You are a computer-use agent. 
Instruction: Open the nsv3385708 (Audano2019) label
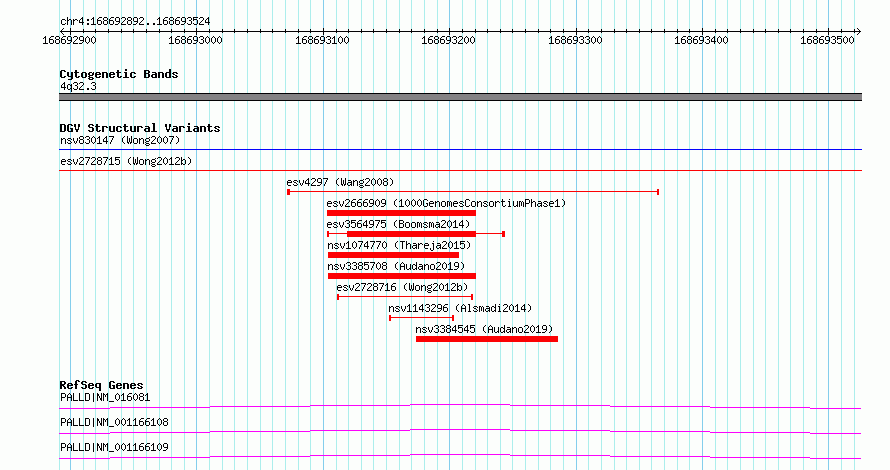pyautogui.click(x=396, y=266)
